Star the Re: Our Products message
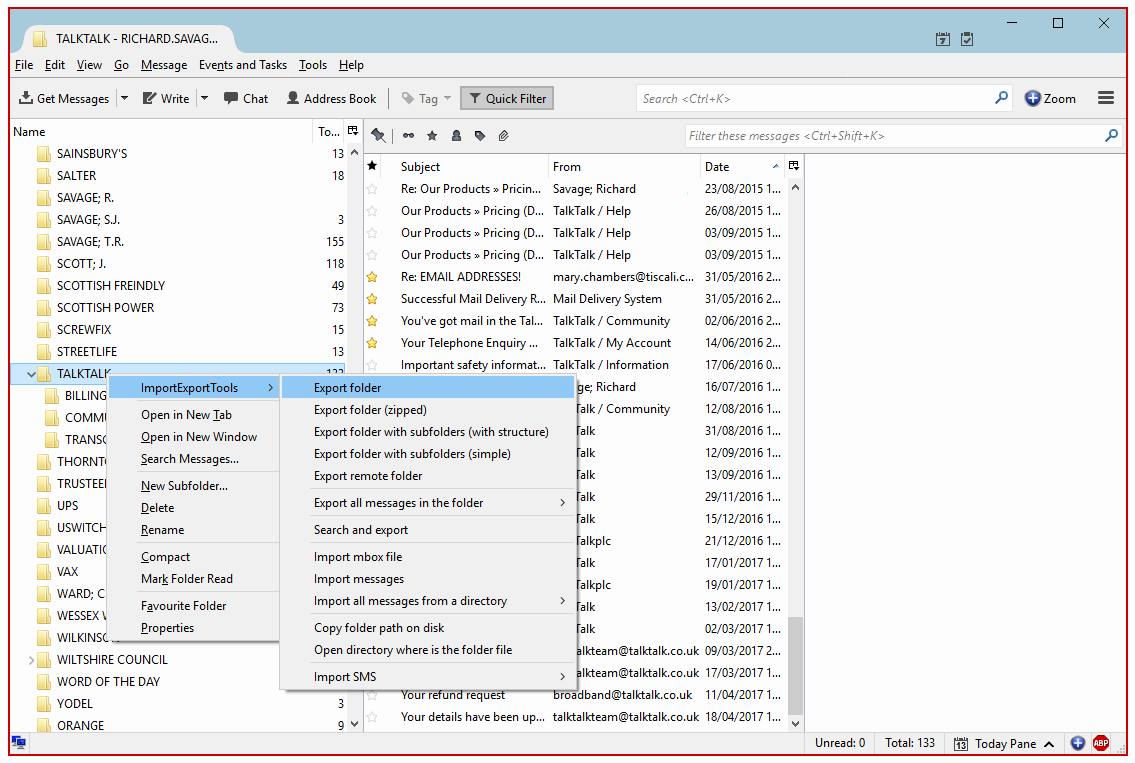The height and width of the screenshot is (763, 1135). 372,189
